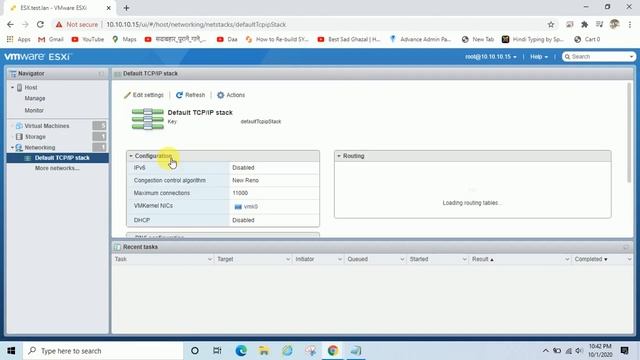Click the Chrome icon on the taskbar

point(333,351)
